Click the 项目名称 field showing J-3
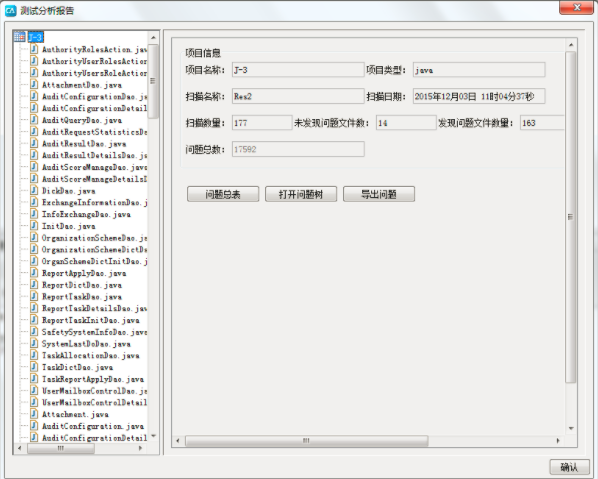This screenshot has width=598, height=479. click(x=298, y=70)
